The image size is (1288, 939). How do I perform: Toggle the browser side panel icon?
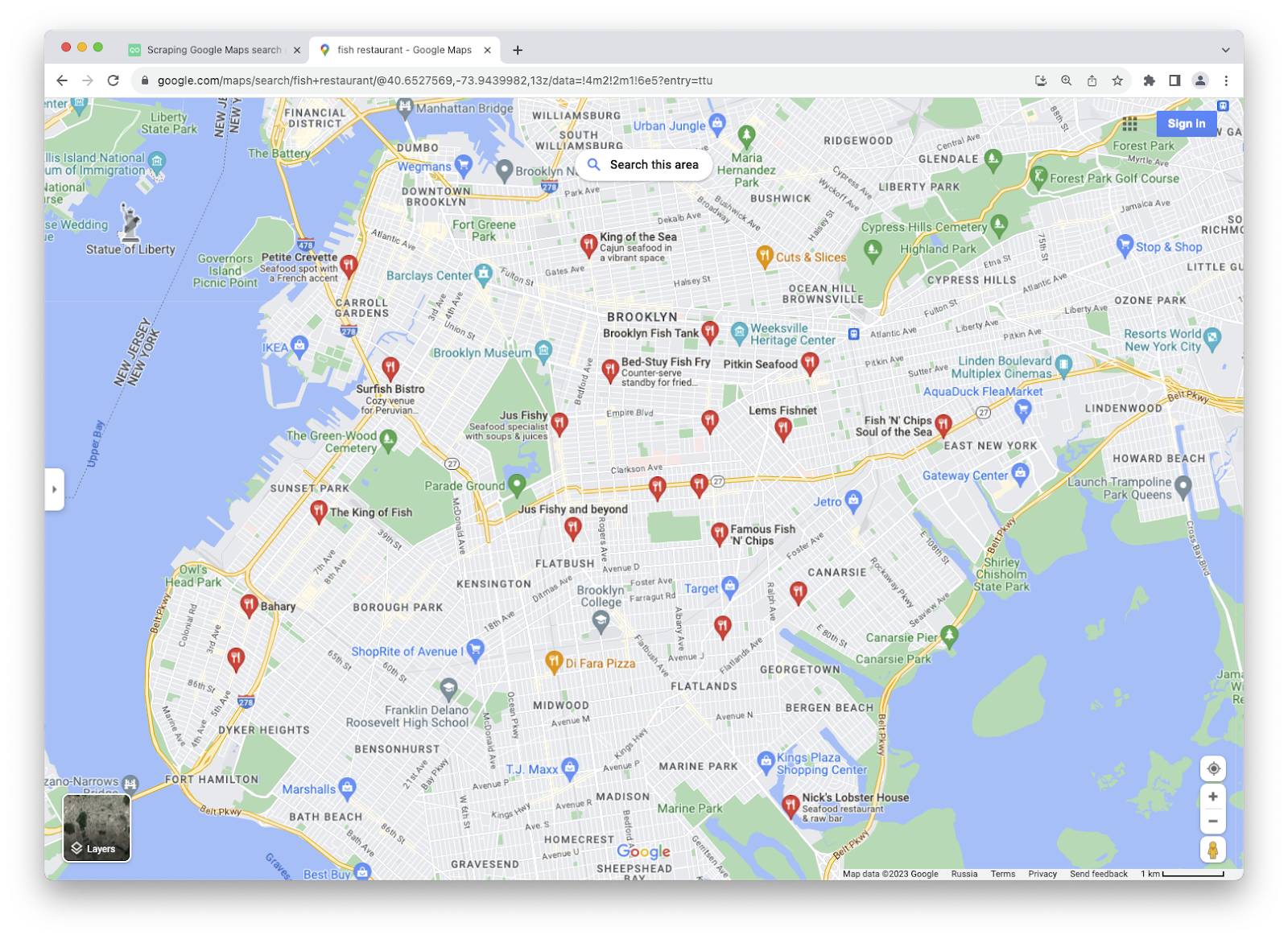pyautogui.click(x=1174, y=80)
